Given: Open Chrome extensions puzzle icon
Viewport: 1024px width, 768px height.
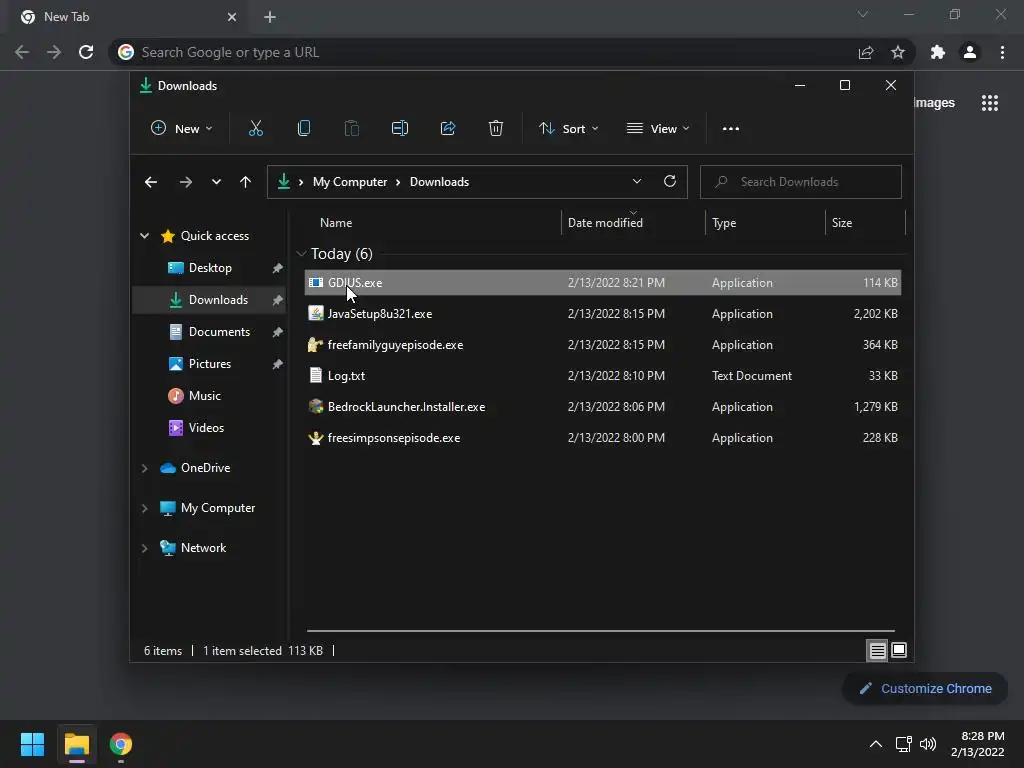Looking at the screenshot, I should click(938, 52).
